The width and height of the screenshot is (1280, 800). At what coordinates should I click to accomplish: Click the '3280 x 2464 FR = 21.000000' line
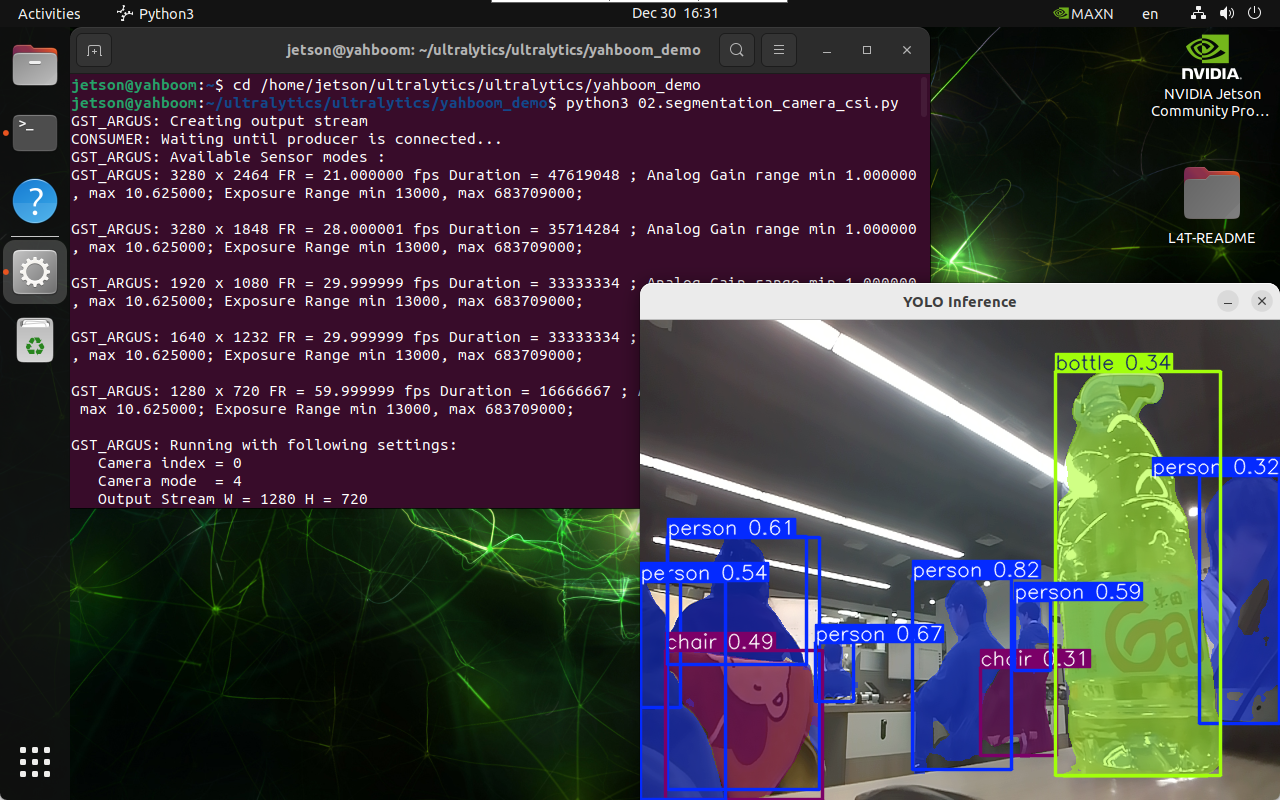click(494, 175)
